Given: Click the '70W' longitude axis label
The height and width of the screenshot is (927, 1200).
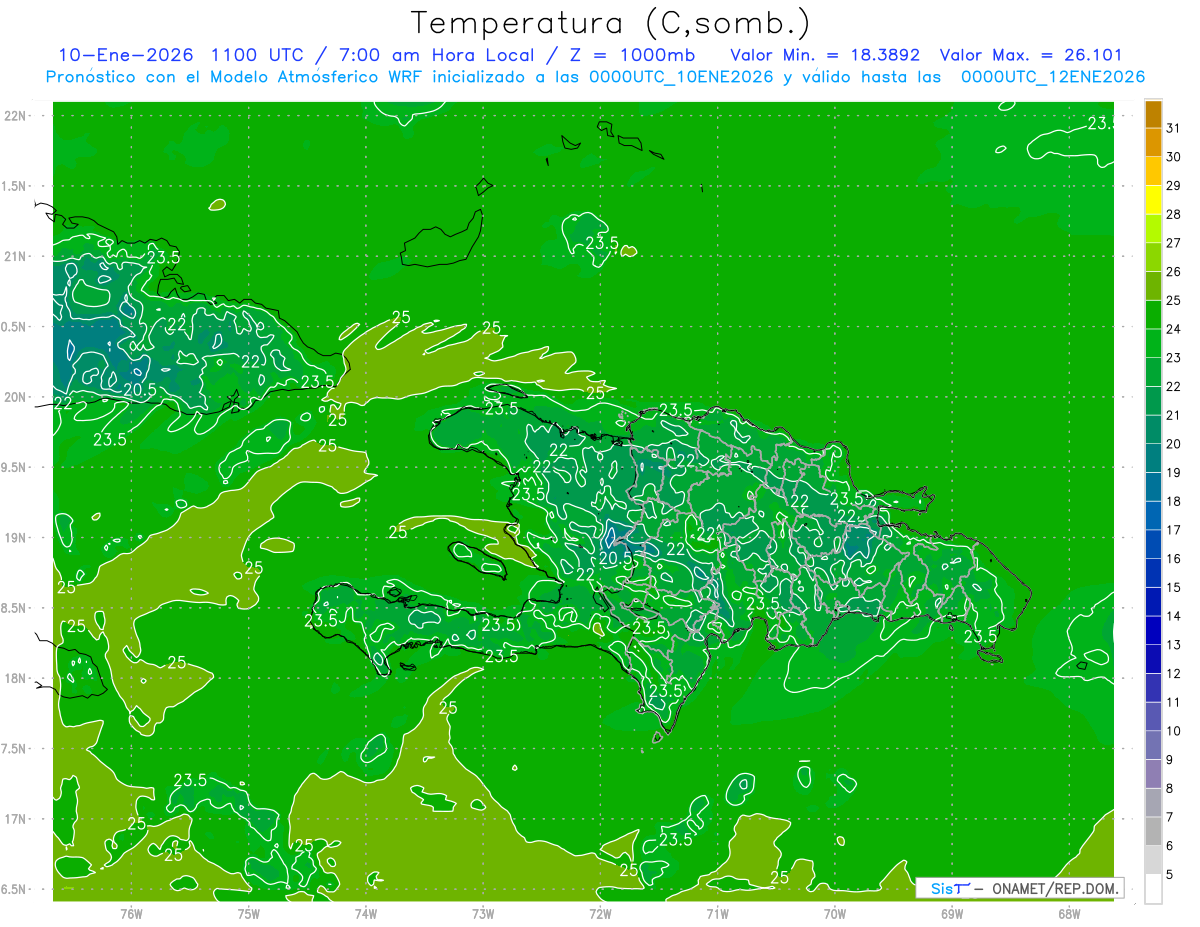Looking at the screenshot, I should tap(834, 914).
